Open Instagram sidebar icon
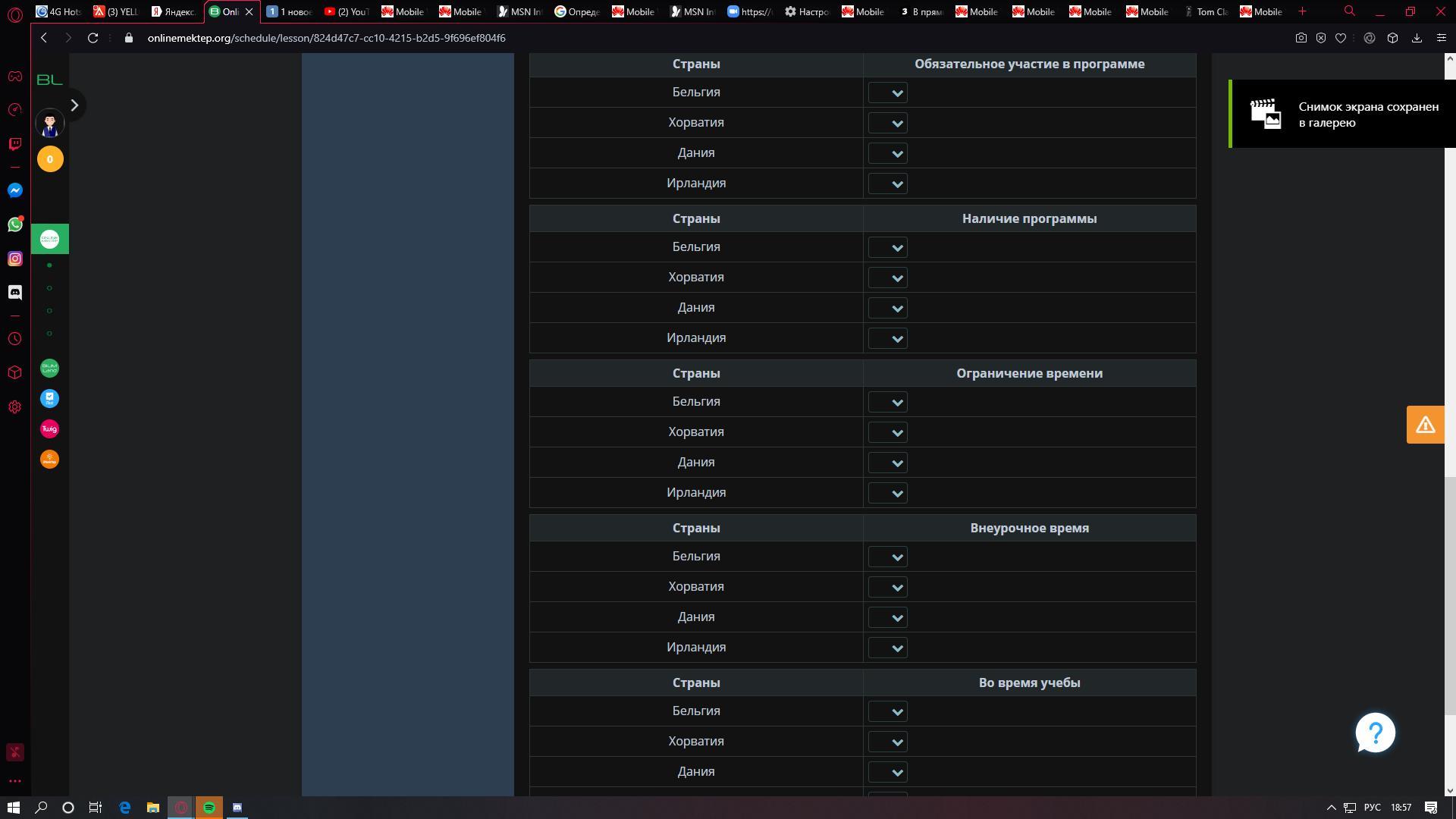Image resolution: width=1456 pixels, height=819 pixels. [15, 259]
